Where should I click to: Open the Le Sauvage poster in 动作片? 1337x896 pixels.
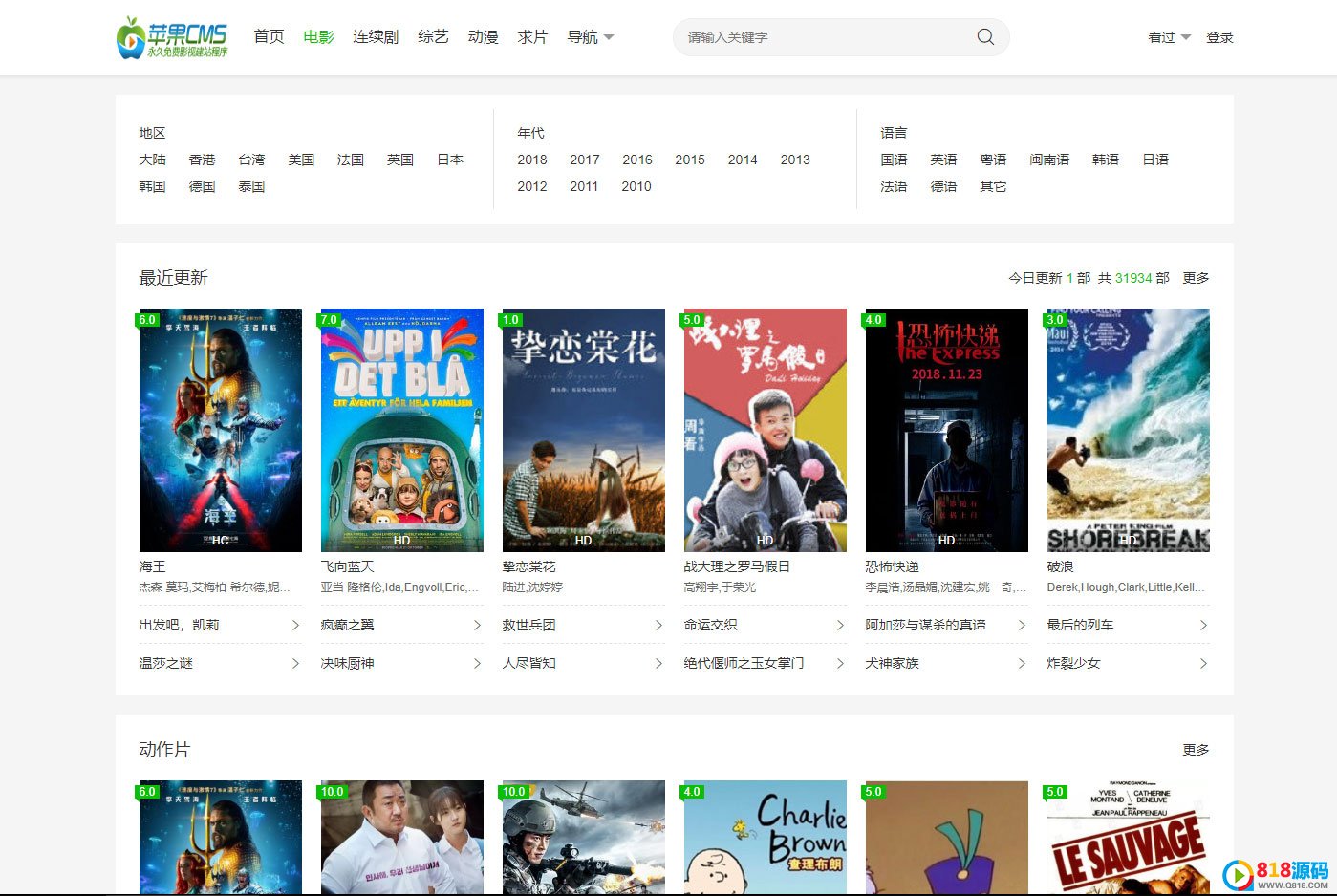tap(1129, 838)
